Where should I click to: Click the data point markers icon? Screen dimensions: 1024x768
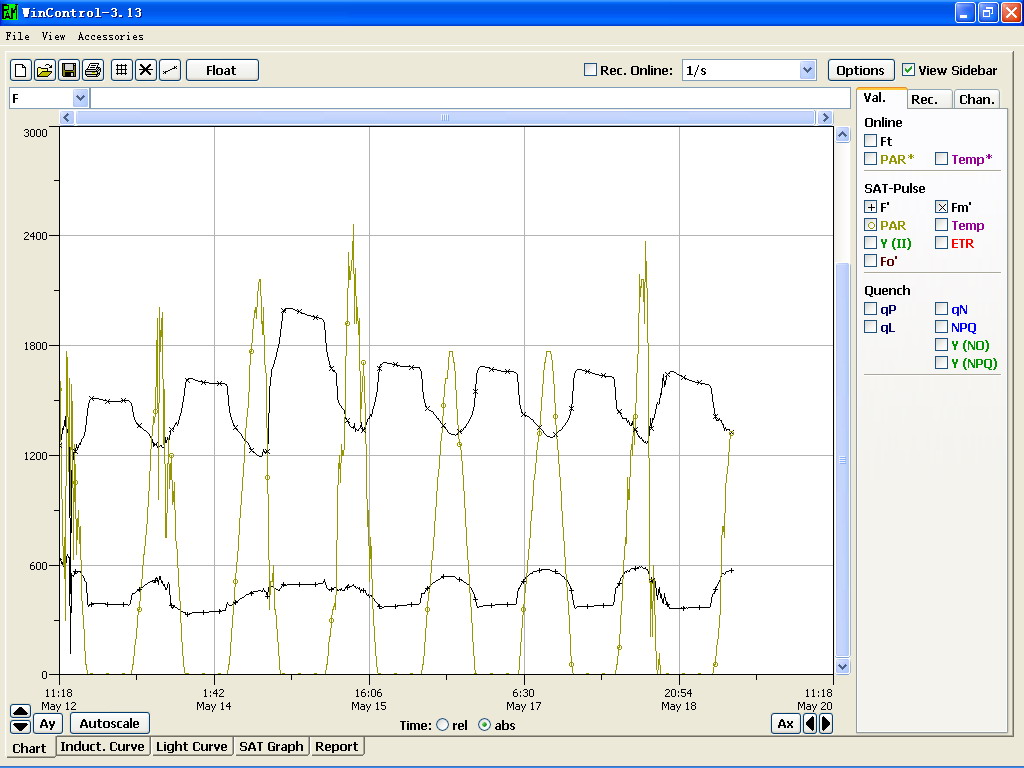[x=146, y=70]
